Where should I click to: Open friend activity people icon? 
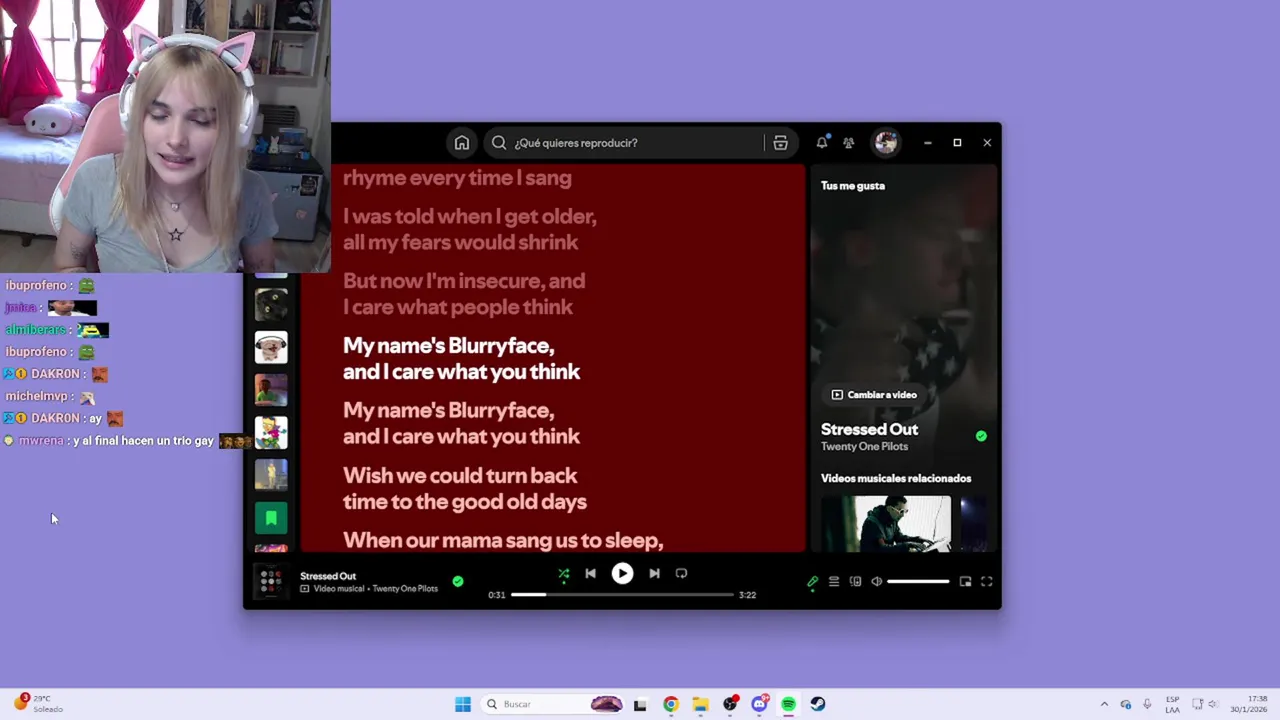849,143
